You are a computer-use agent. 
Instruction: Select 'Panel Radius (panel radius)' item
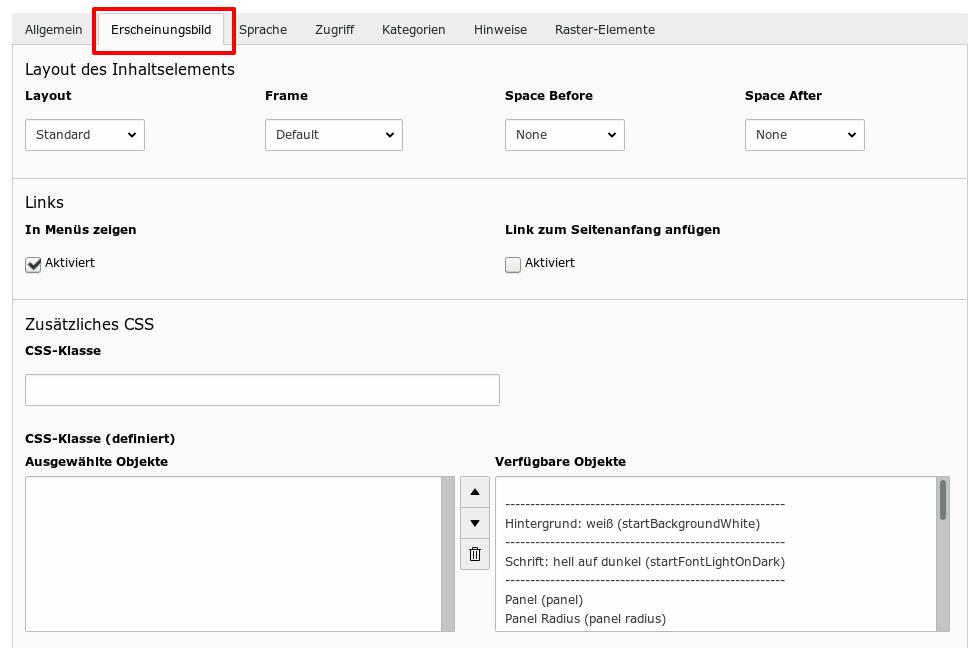pyautogui.click(x=585, y=619)
